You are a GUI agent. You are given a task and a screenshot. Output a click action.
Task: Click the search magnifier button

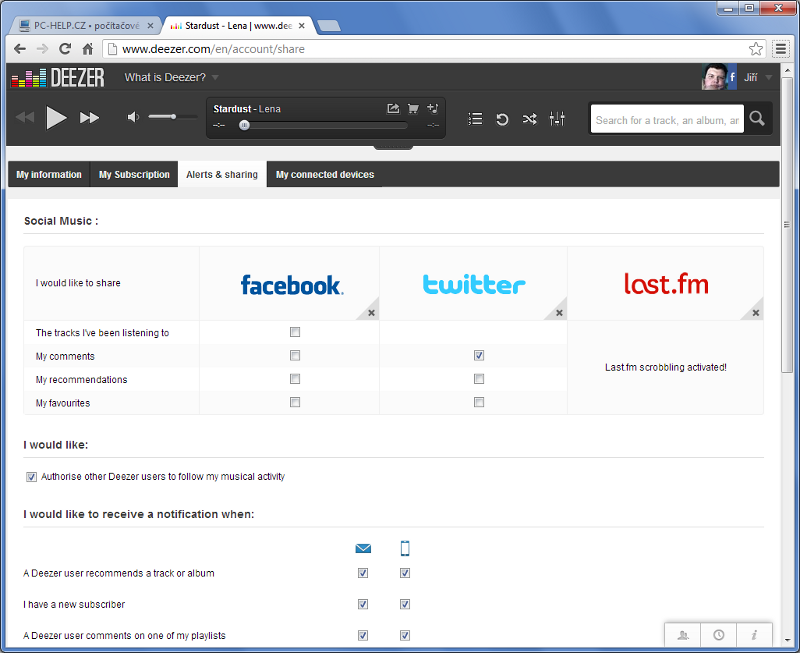pyautogui.click(x=757, y=119)
